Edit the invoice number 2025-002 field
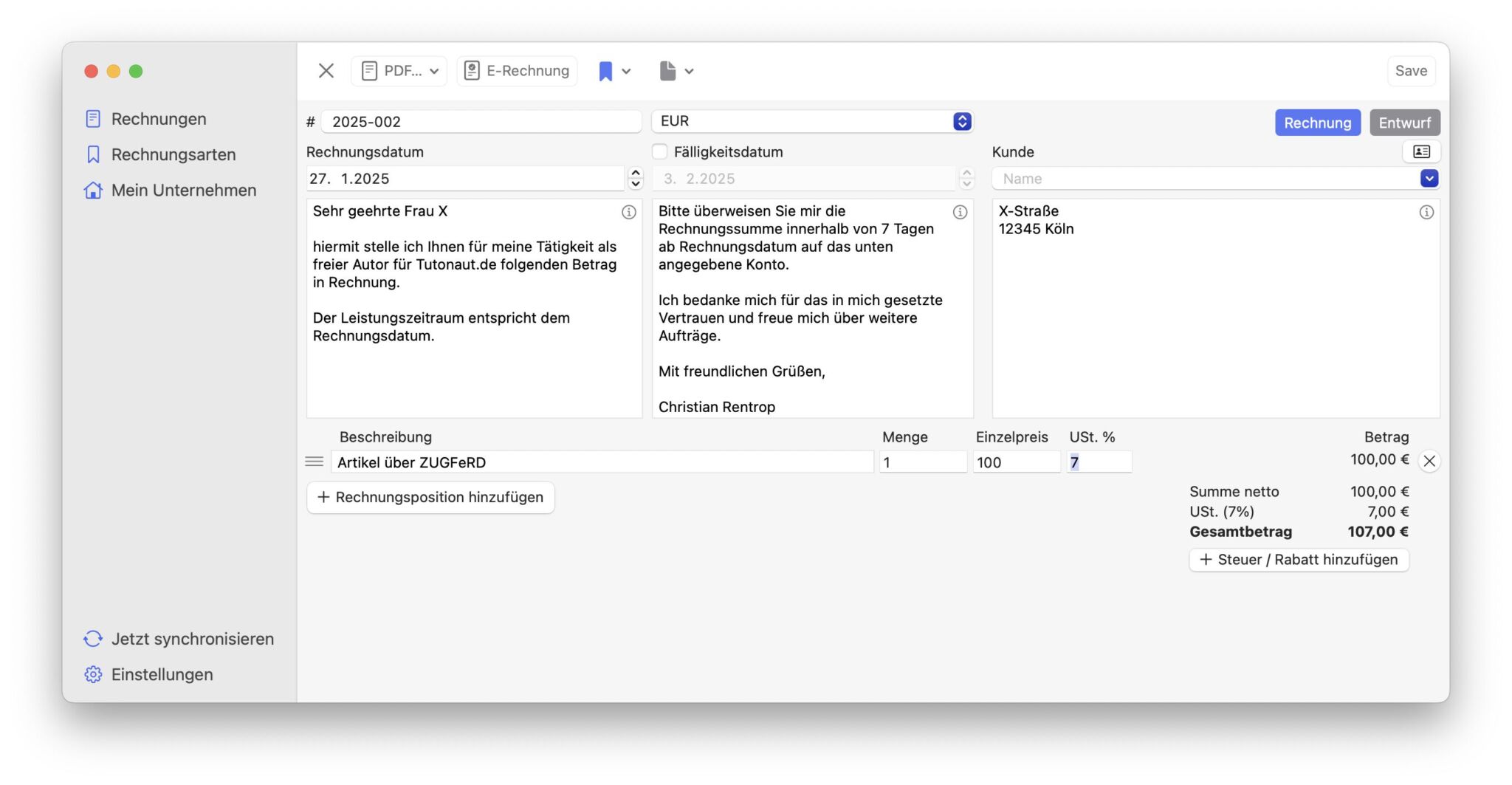 pyautogui.click(x=481, y=122)
